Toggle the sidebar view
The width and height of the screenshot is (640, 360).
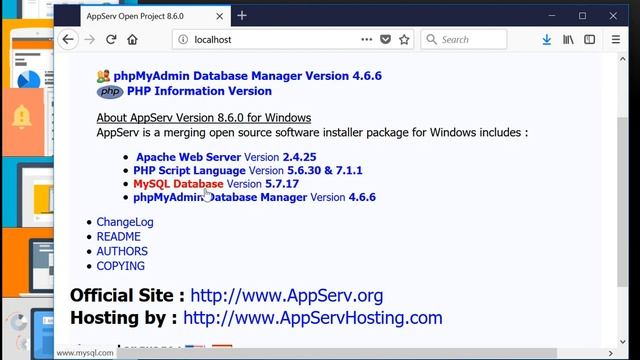[589, 40]
